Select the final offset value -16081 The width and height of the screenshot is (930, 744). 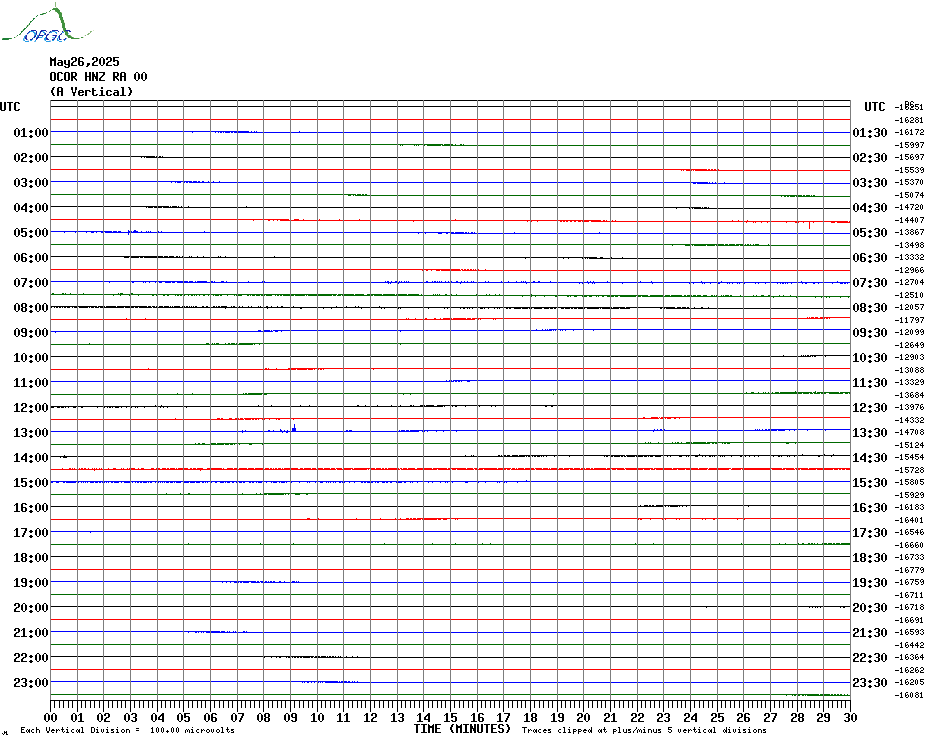(909, 695)
